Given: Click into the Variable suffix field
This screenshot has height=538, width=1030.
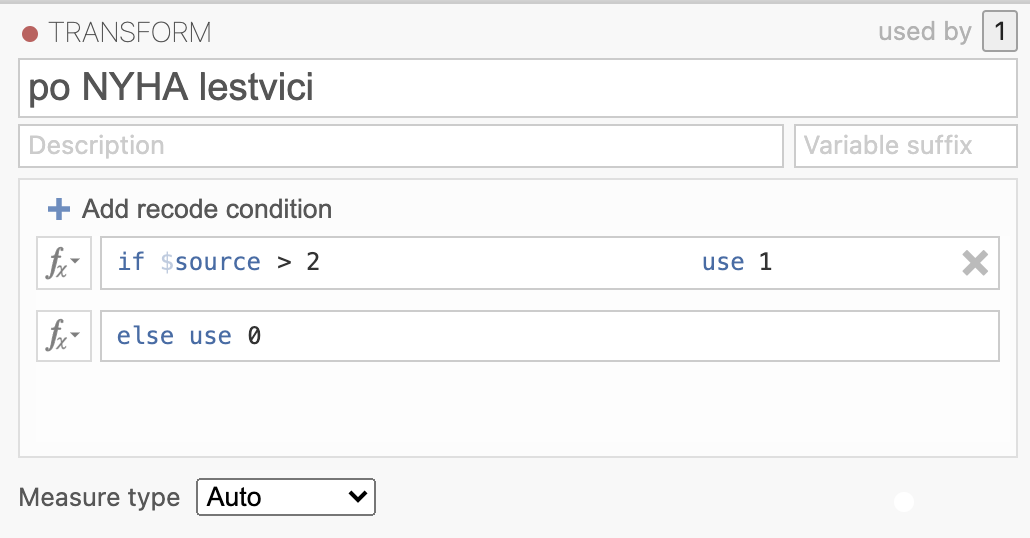Looking at the screenshot, I should click(x=906, y=146).
